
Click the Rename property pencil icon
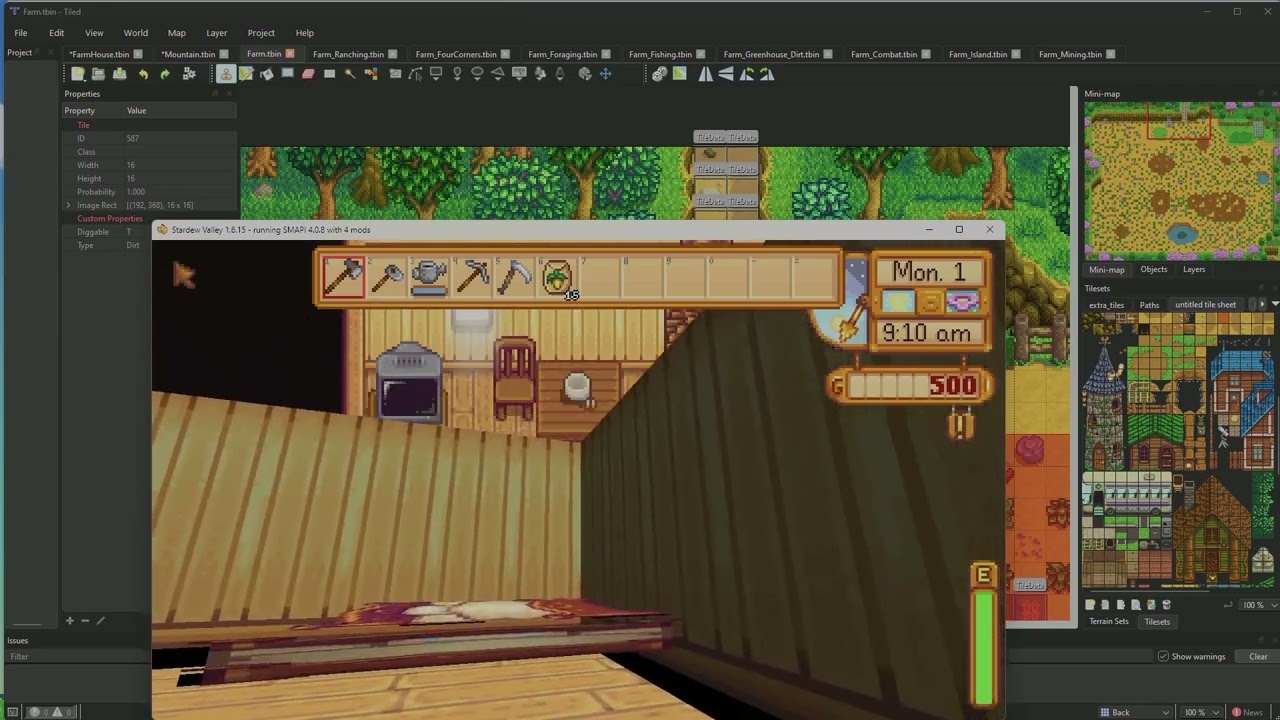click(100, 621)
